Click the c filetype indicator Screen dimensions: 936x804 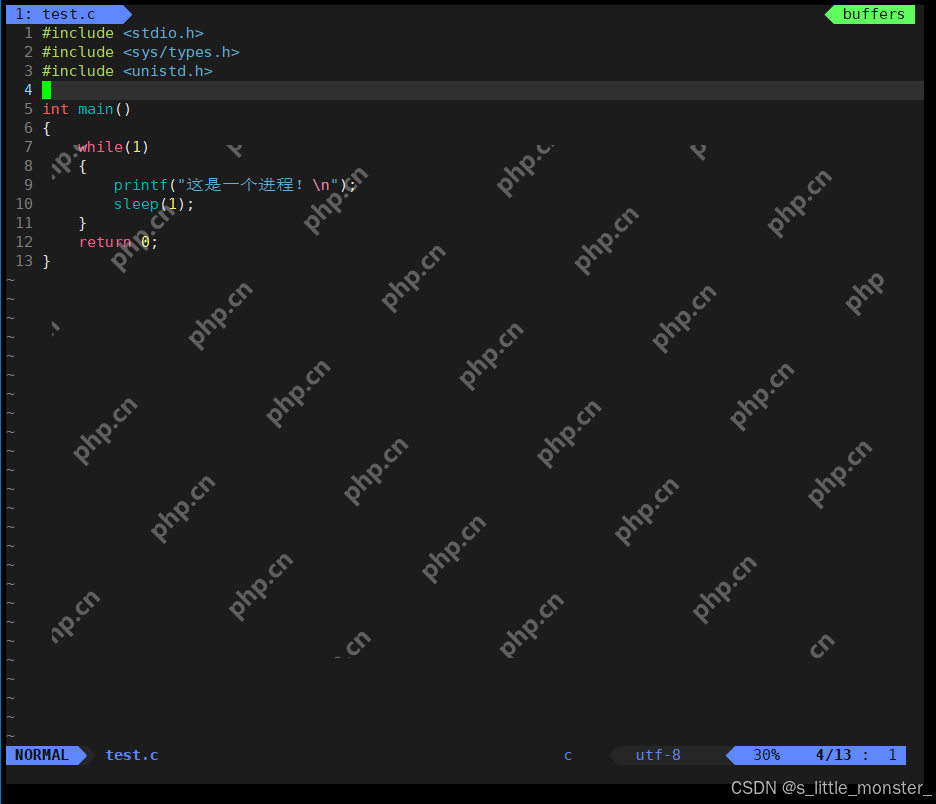click(x=568, y=755)
